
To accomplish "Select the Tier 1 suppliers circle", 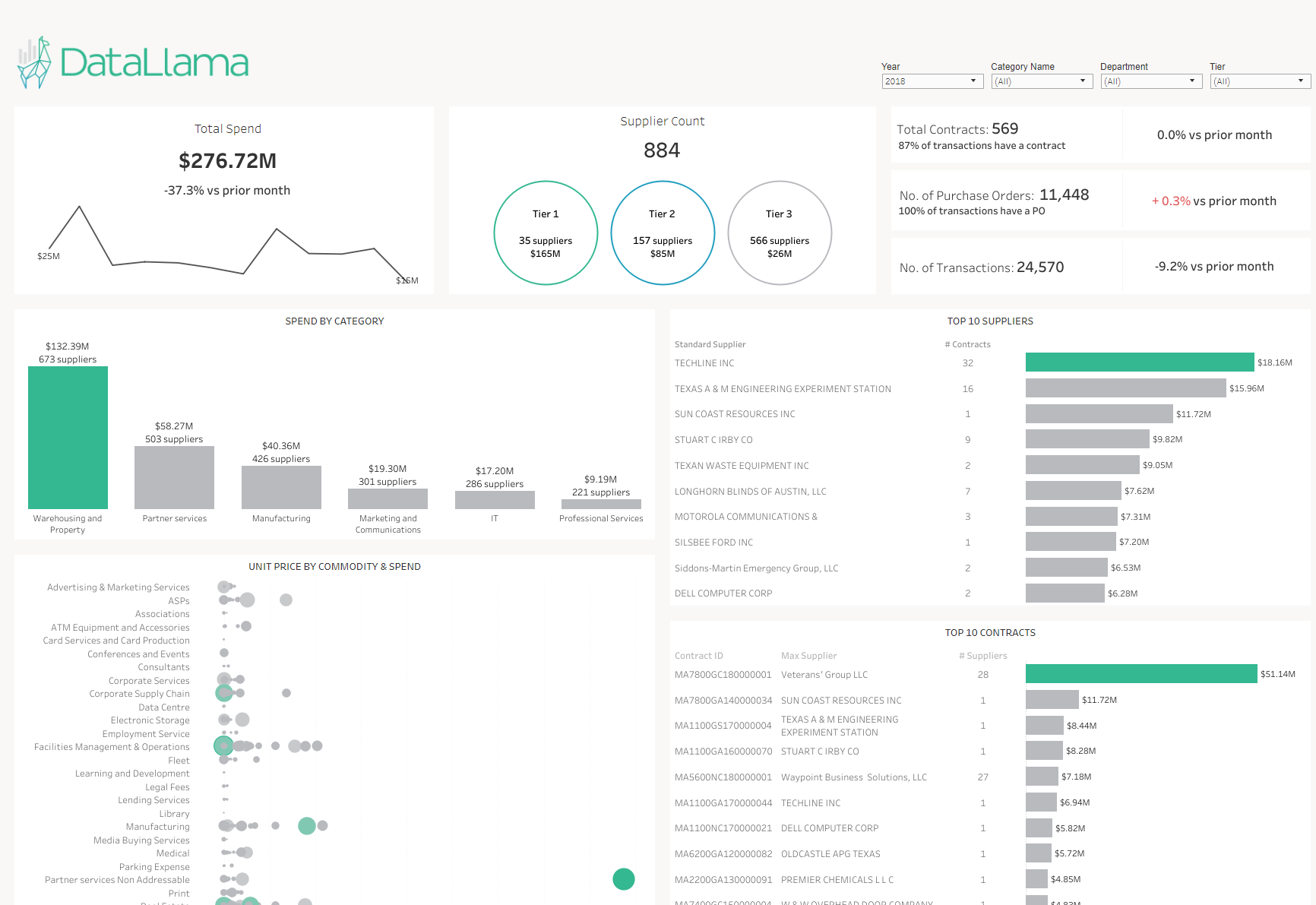I will click(546, 233).
